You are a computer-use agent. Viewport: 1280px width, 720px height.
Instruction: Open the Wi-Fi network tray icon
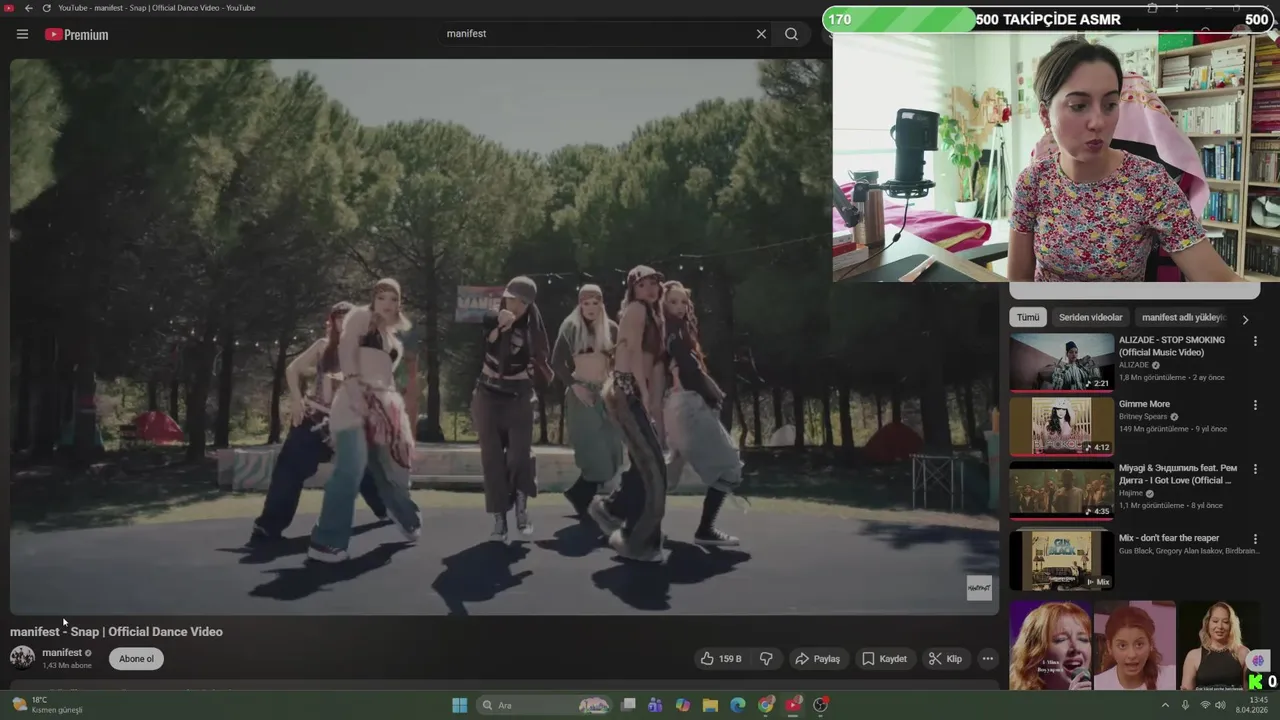tap(1205, 705)
